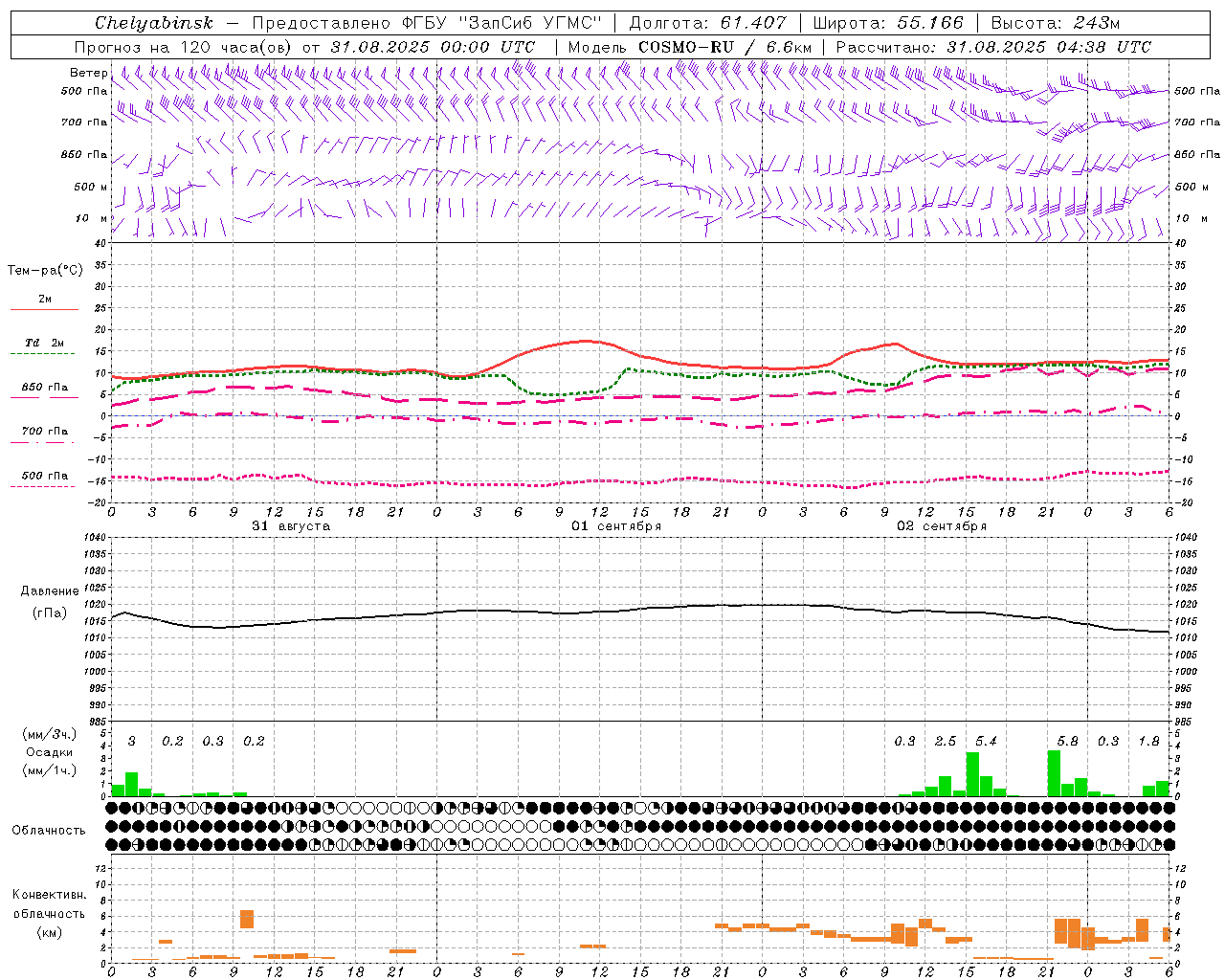Viewport: 1225px width, 980px height.
Task: Click the Прогноз на 120 часа(ов) text
Action: (x=185, y=47)
